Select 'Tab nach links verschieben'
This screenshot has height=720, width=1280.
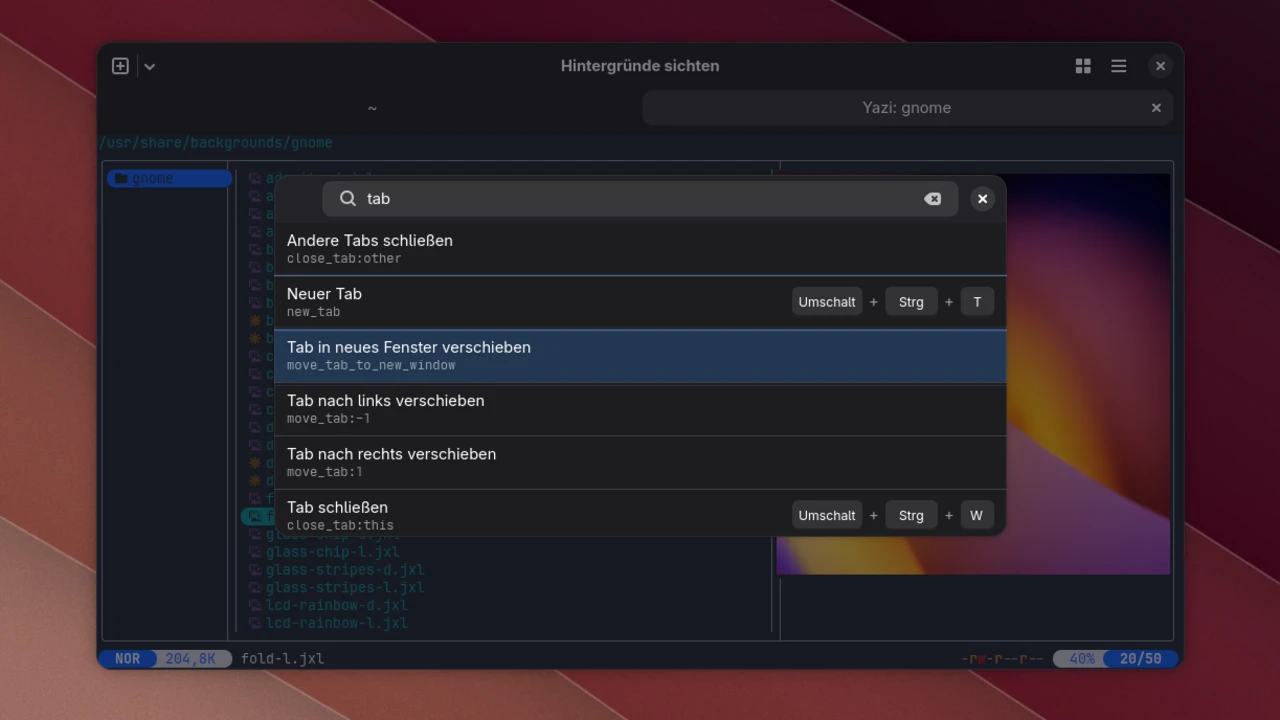click(640, 409)
